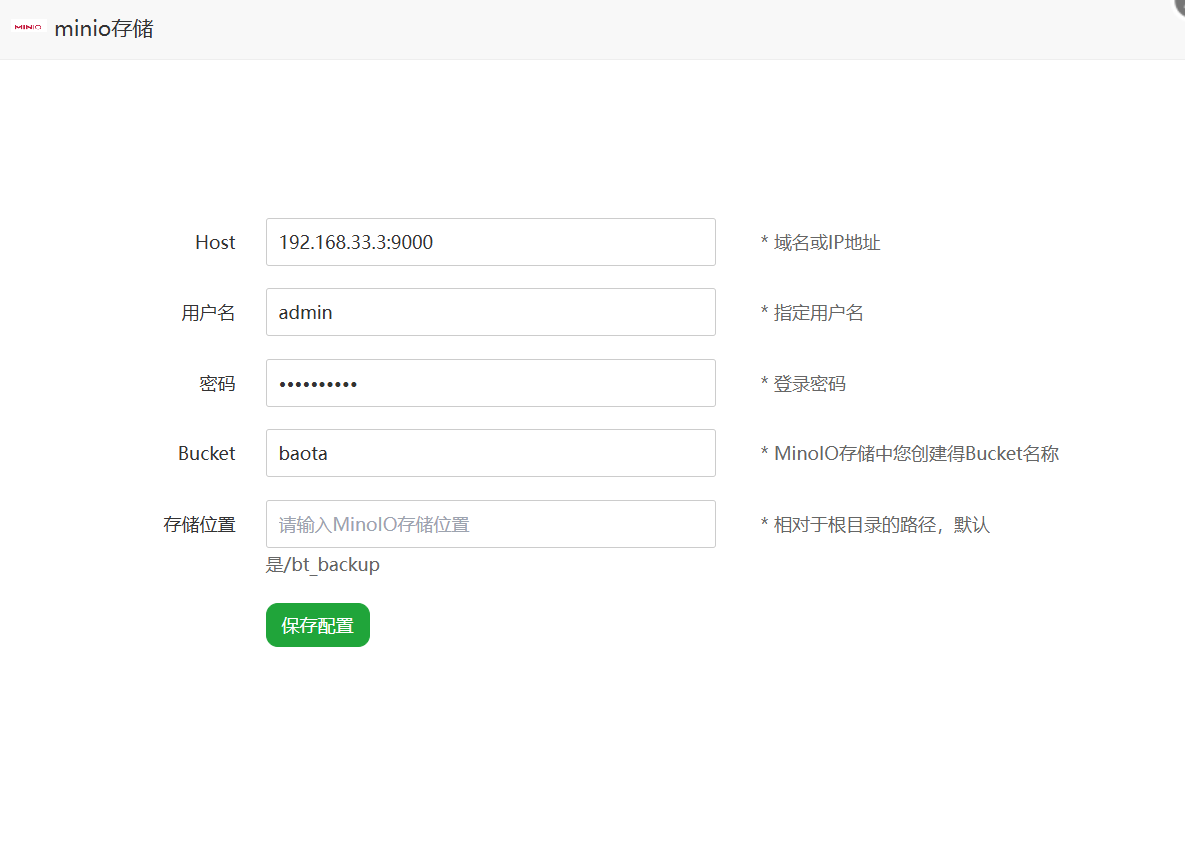Click the hint 相对于根目录的路径
This screenshot has height=852, width=1185.
coord(875,525)
